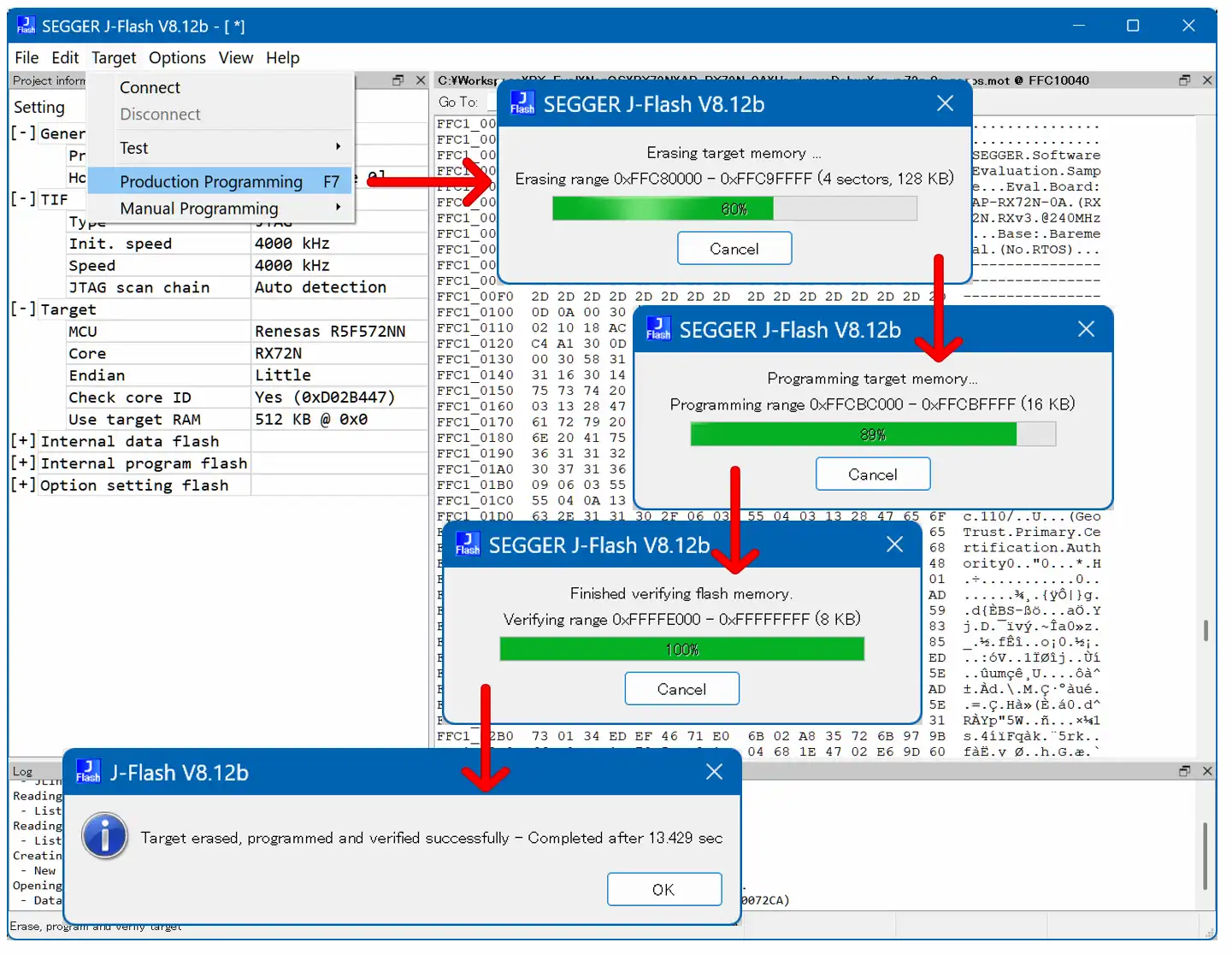Cancel the Erasing target memory dialog
Image resolution: width=1232 pixels, height=954 pixels.
[734, 249]
